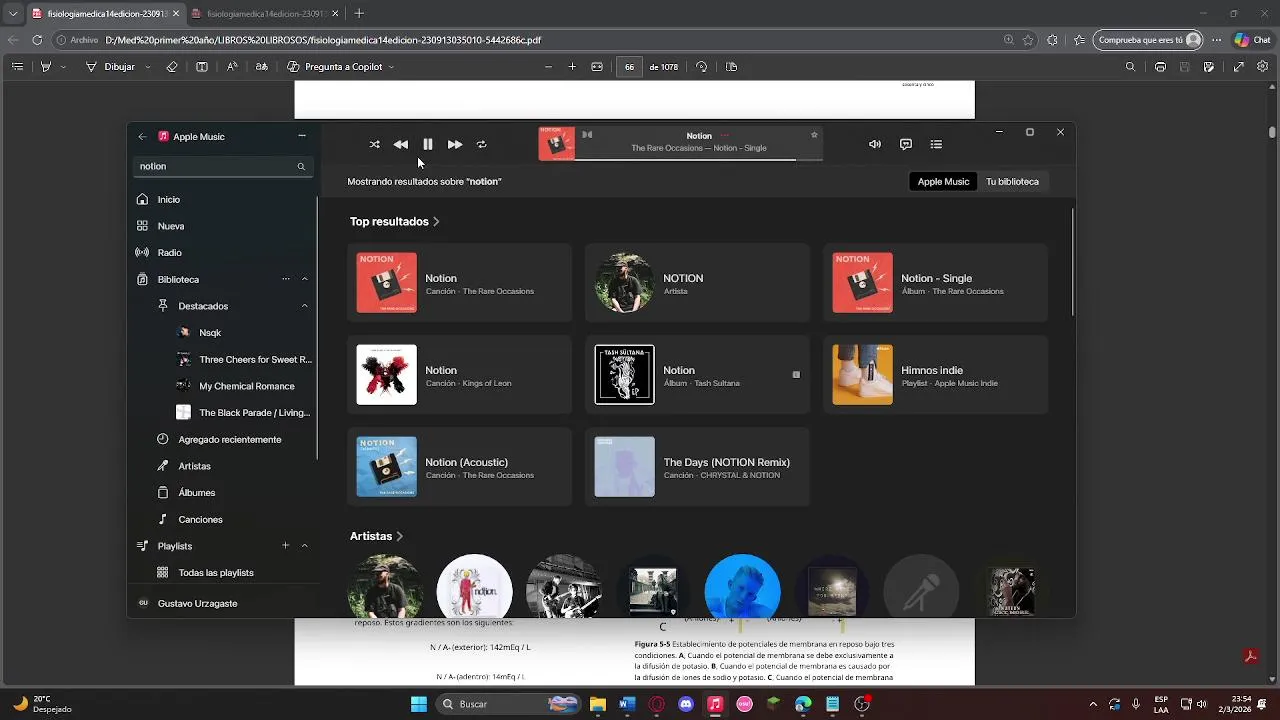
Task: Click the search field containing "notion"
Action: pyautogui.click(x=222, y=166)
